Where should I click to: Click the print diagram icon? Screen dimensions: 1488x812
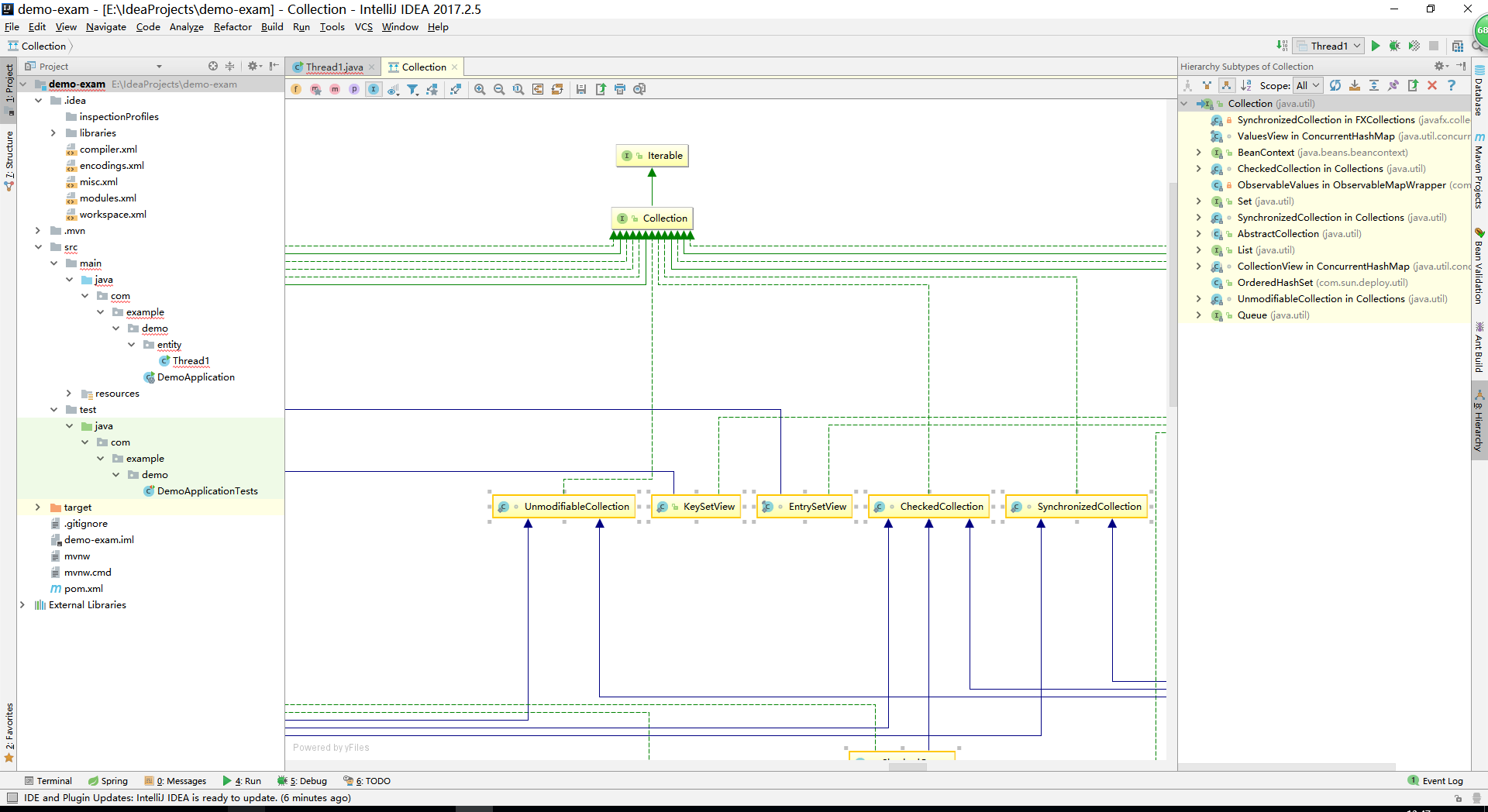point(620,89)
